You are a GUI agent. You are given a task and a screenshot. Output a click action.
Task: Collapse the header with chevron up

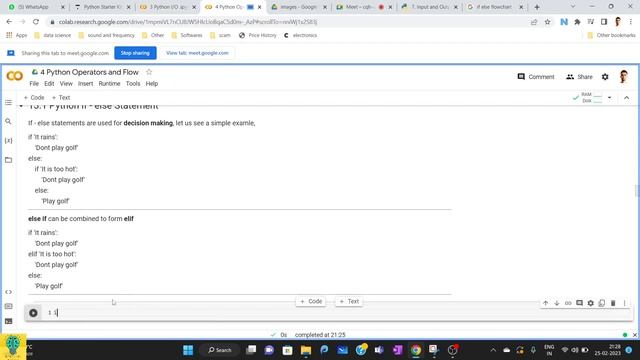[627, 98]
